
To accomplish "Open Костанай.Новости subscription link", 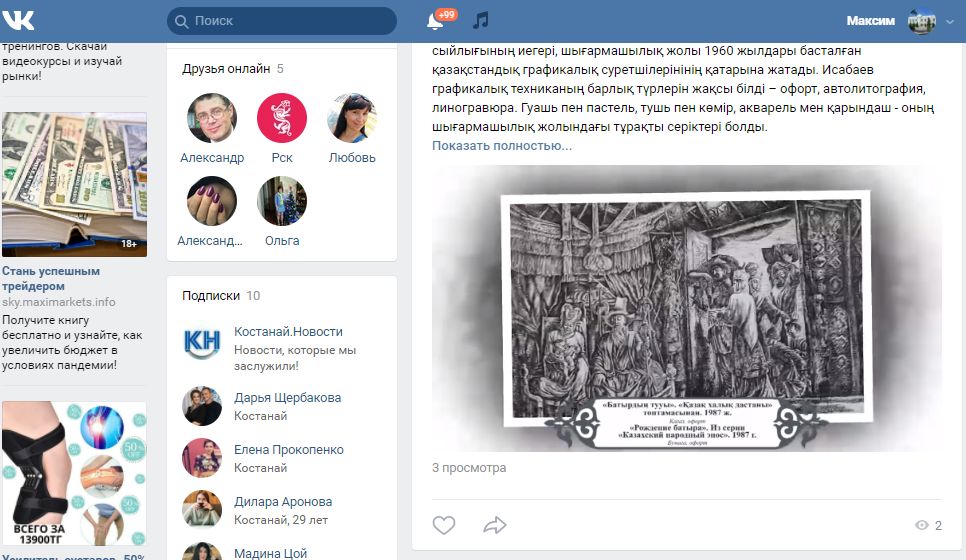I will [x=288, y=331].
